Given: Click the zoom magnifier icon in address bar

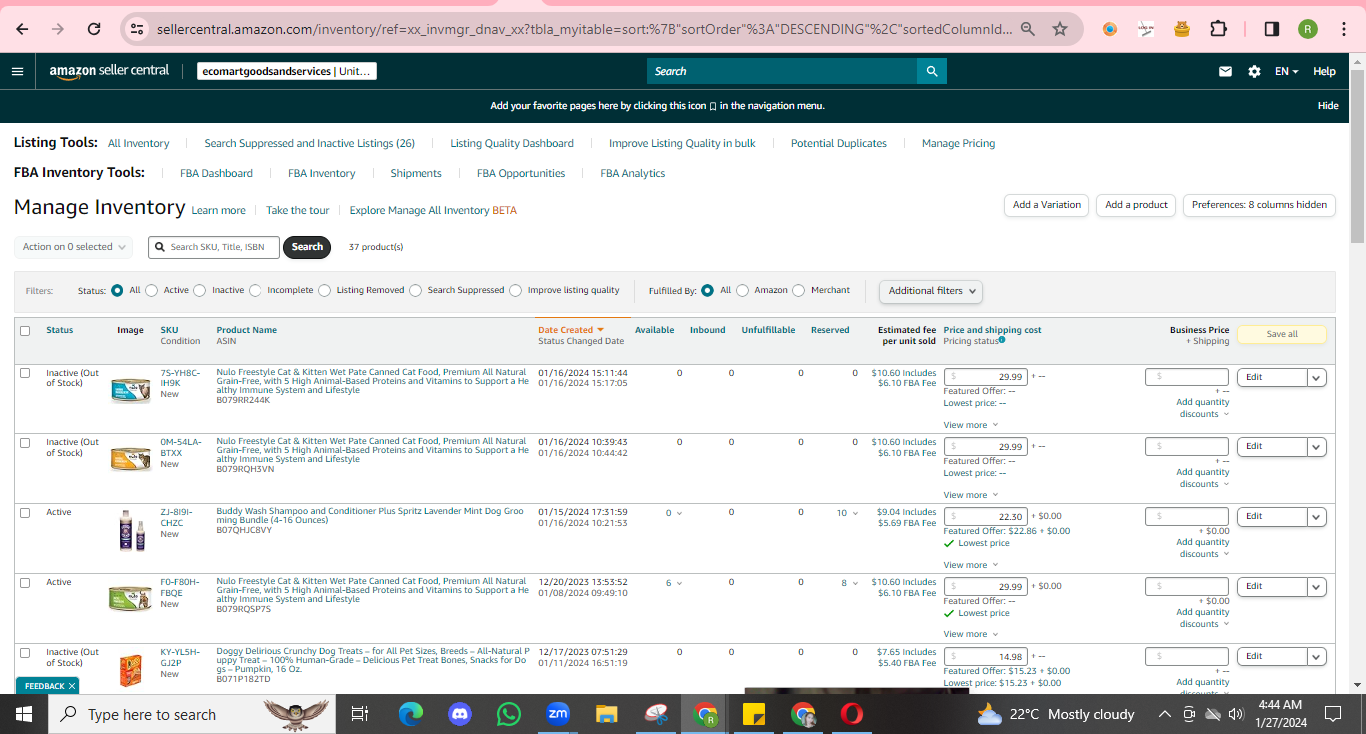Looking at the screenshot, I should (1028, 29).
